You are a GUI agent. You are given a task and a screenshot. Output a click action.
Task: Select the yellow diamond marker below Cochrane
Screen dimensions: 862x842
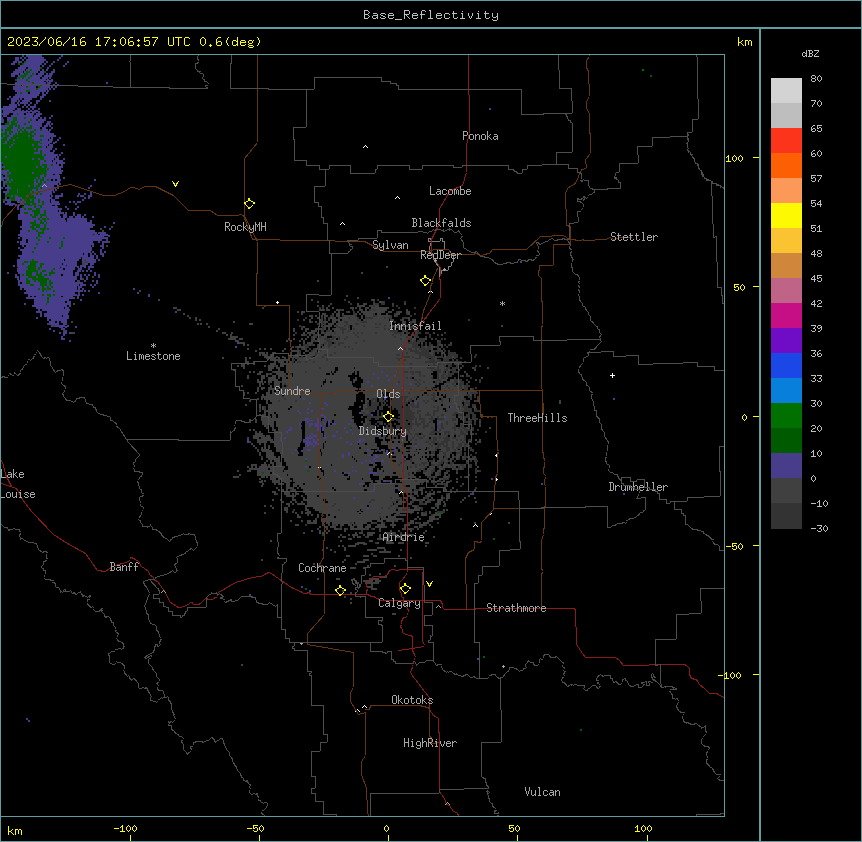[340, 591]
